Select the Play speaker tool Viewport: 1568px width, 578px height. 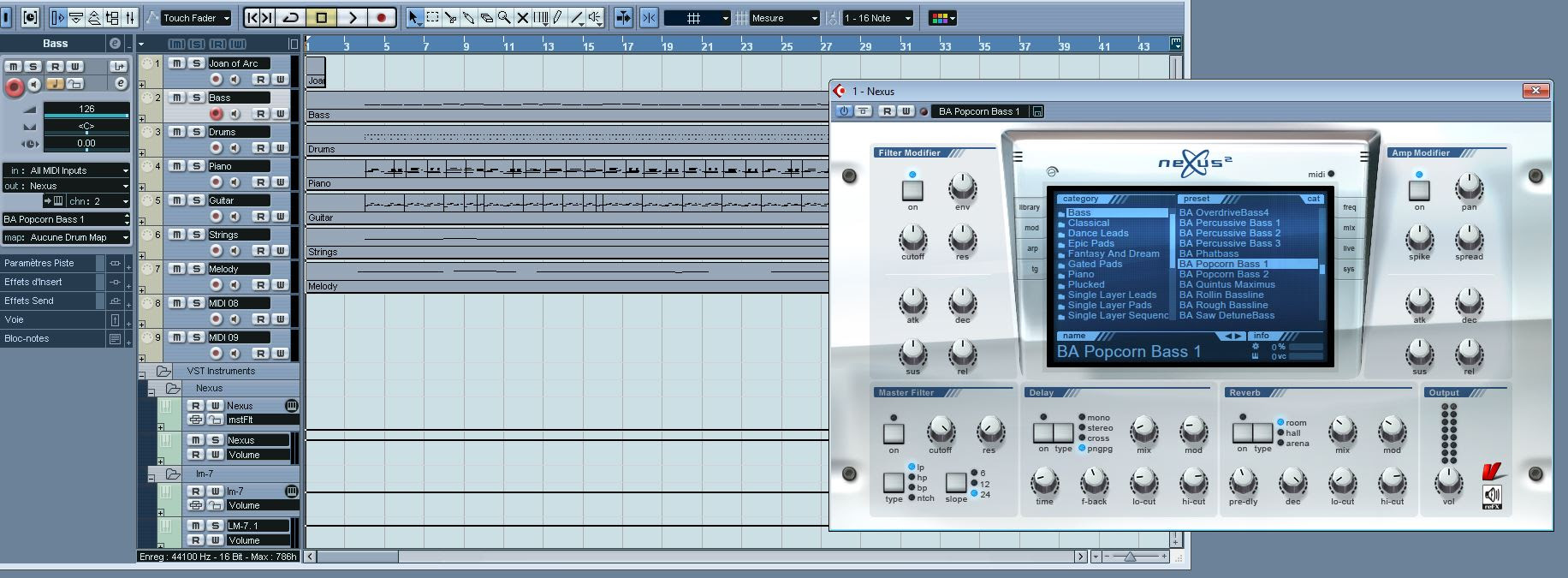point(596,17)
